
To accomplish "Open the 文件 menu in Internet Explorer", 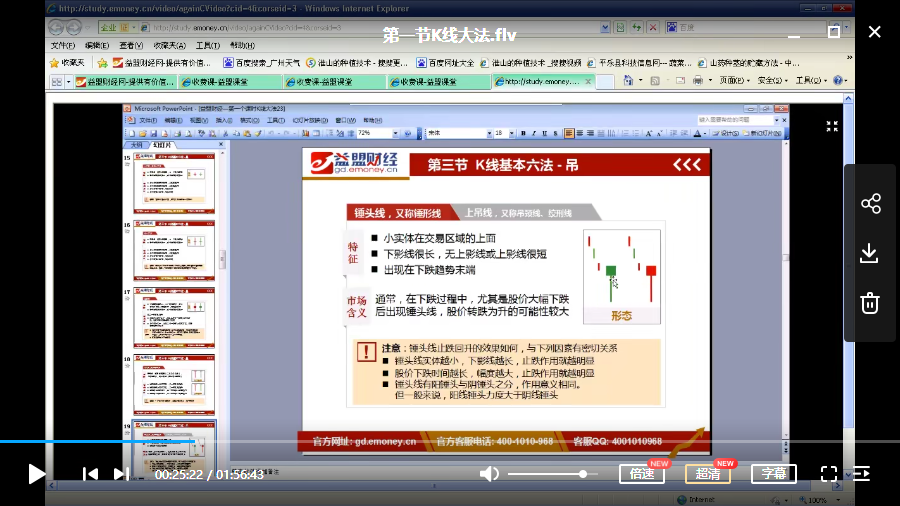I will pos(62,46).
